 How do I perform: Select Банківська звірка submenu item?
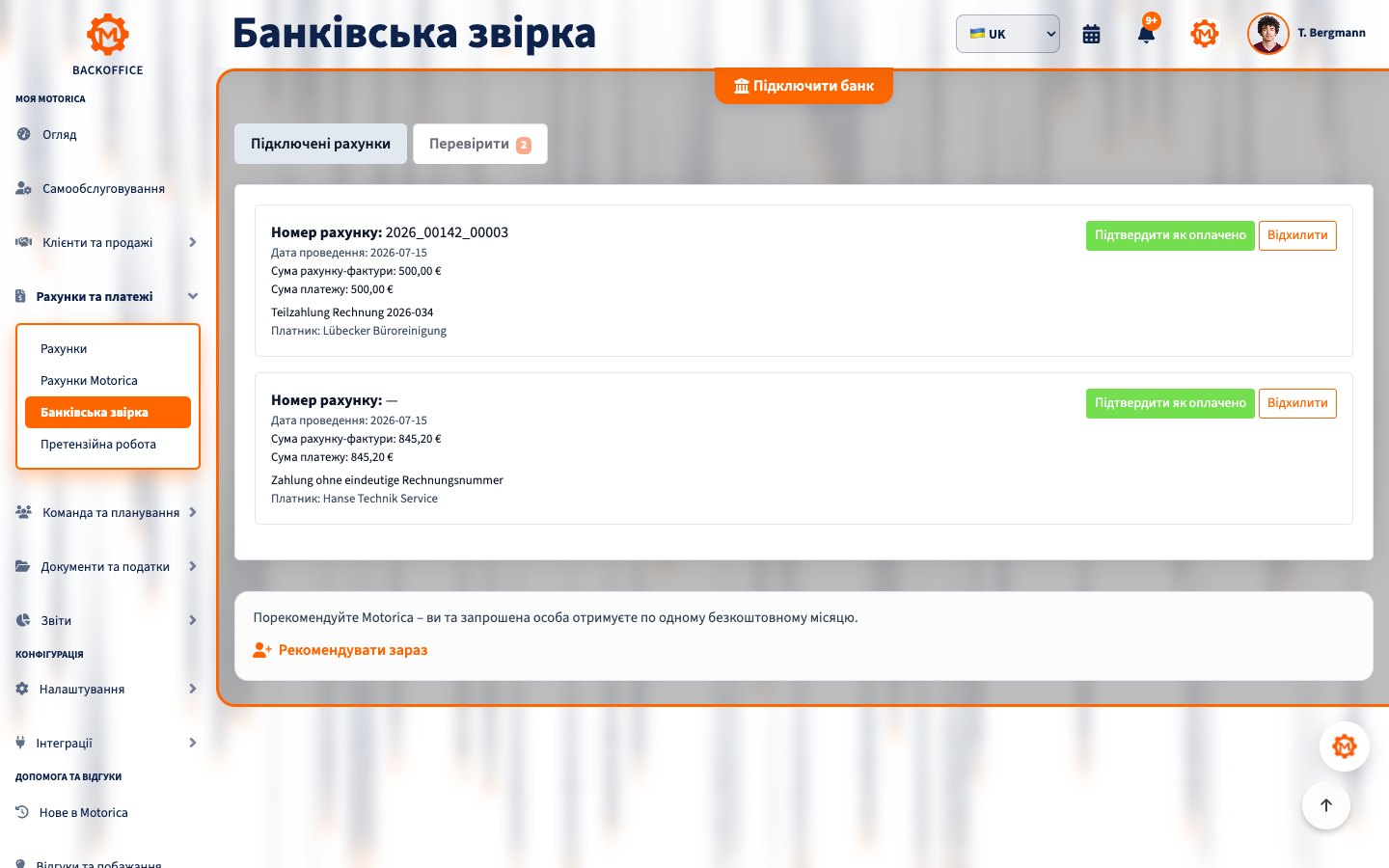[x=108, y=412]
